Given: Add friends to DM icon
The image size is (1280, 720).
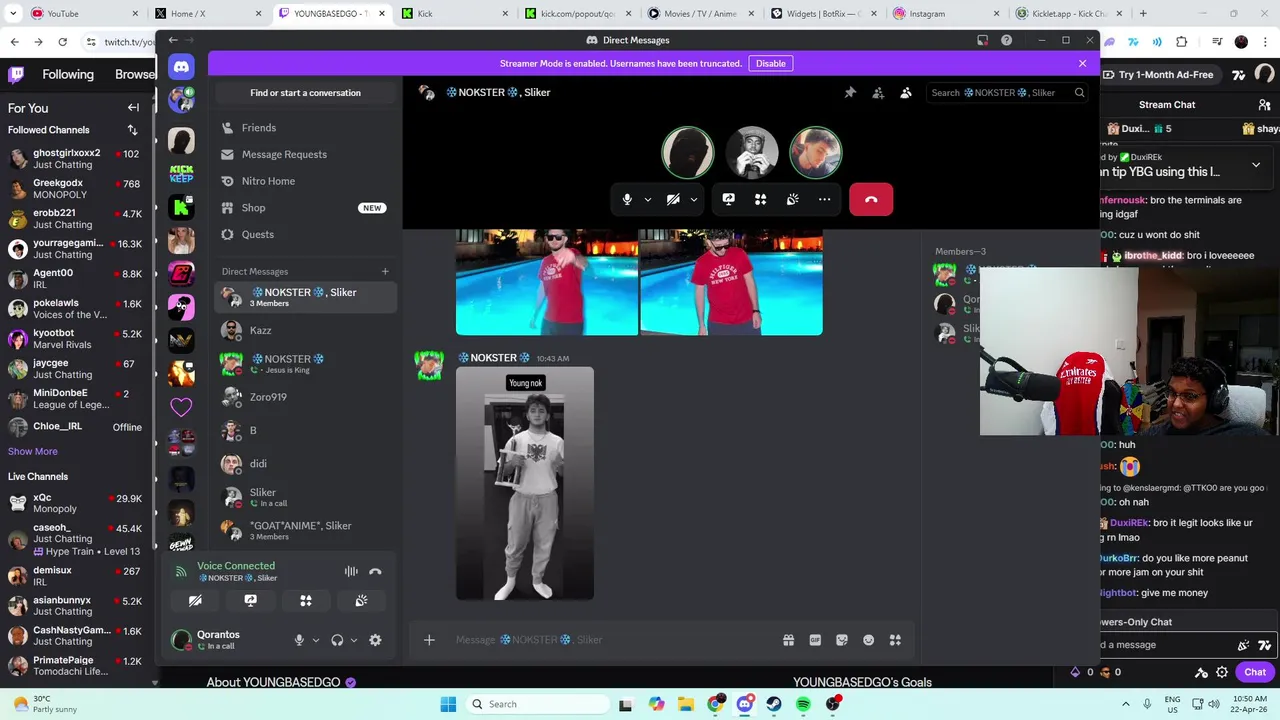Looking at the screenshot, I should click(878, 92).
